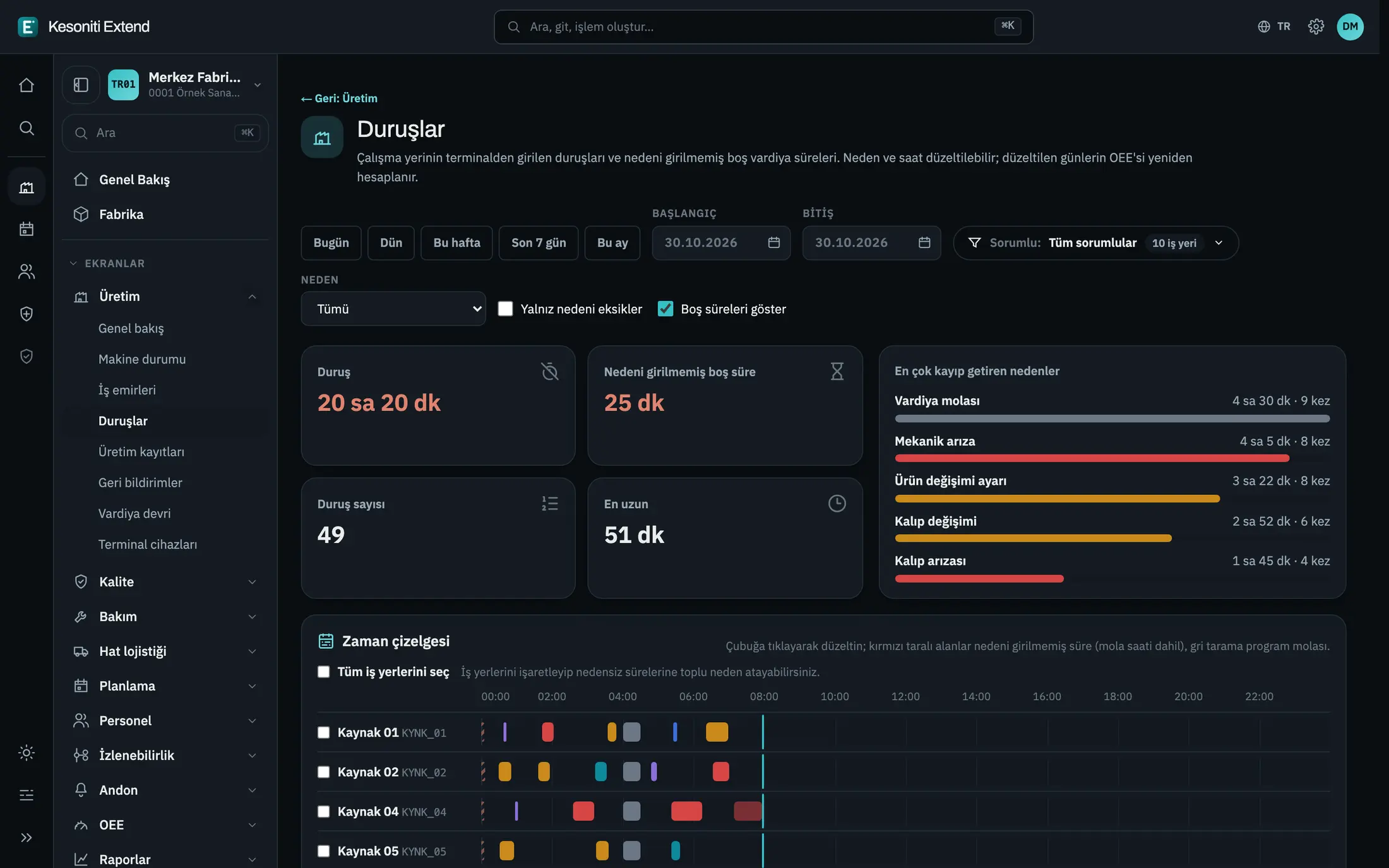Open the people icon in left rail
Screen dimensions: 1389x868
27,271
